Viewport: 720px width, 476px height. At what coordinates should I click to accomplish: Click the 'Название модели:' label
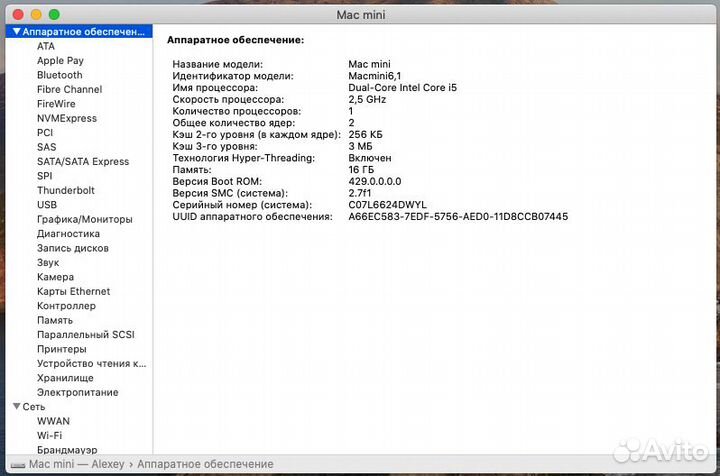218,64
